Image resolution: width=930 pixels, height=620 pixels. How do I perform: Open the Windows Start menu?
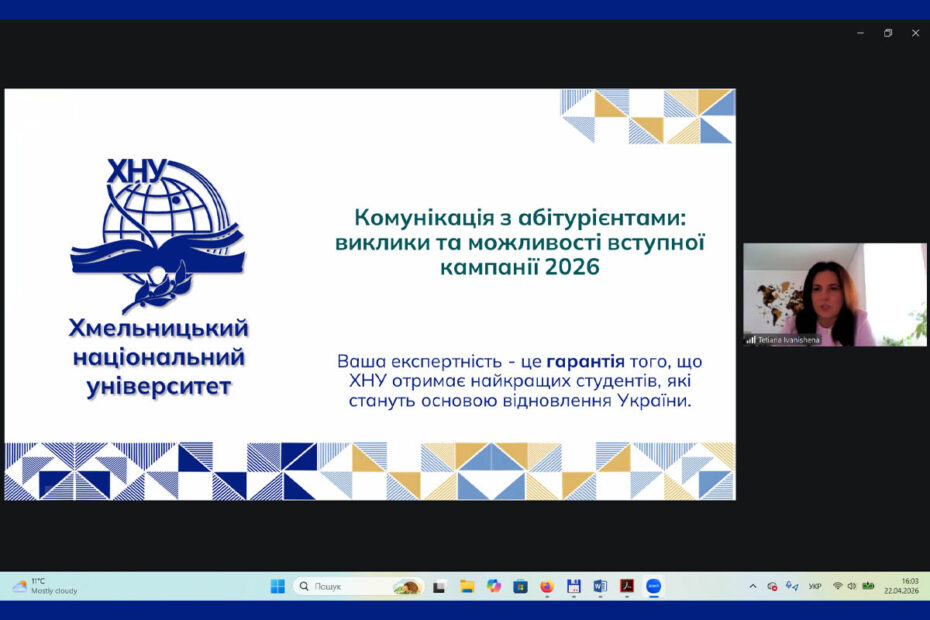click(277, 587)
